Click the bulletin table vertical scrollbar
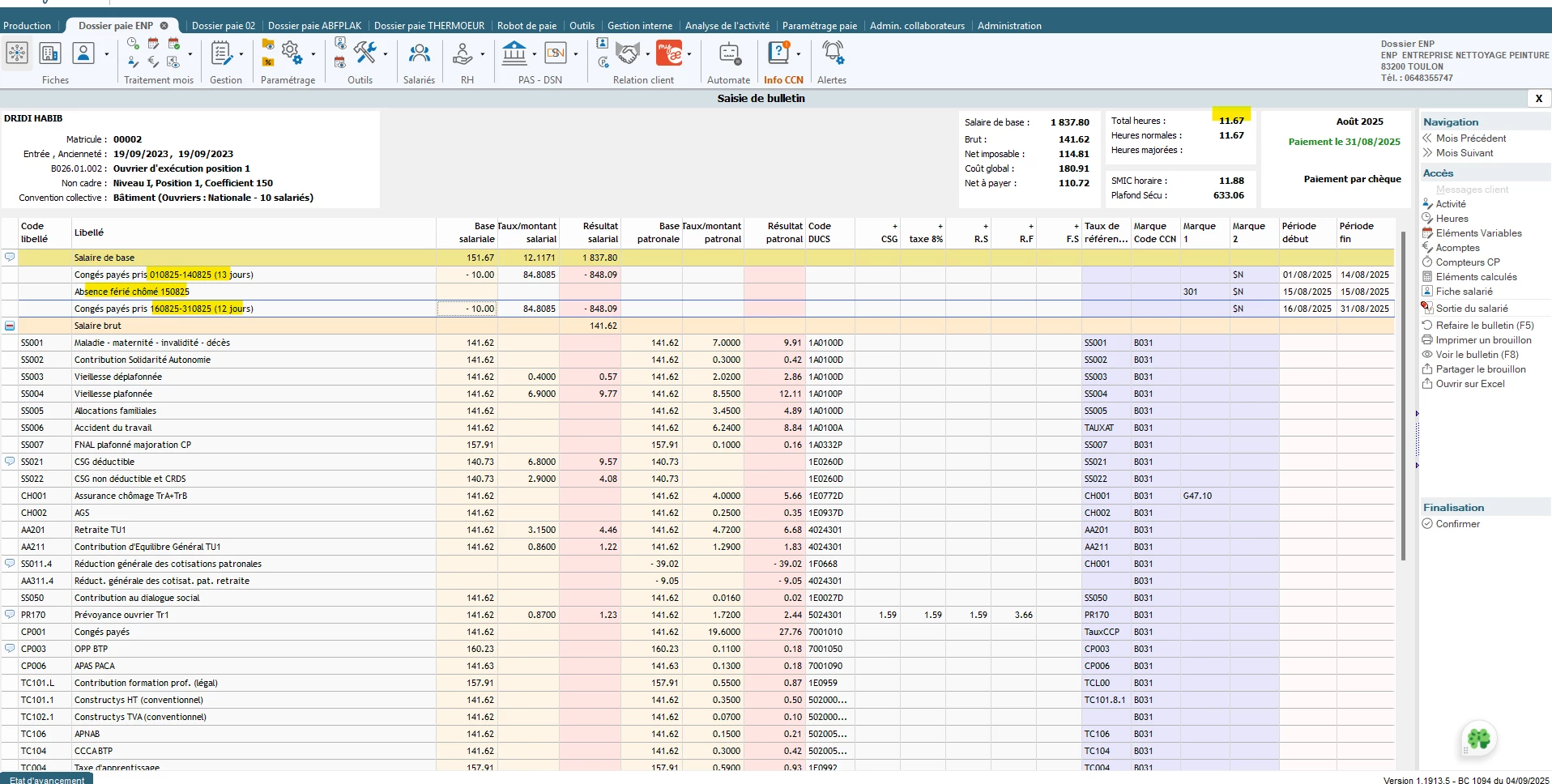Viewport: 1552px width, 784px height. point(1403,397)
